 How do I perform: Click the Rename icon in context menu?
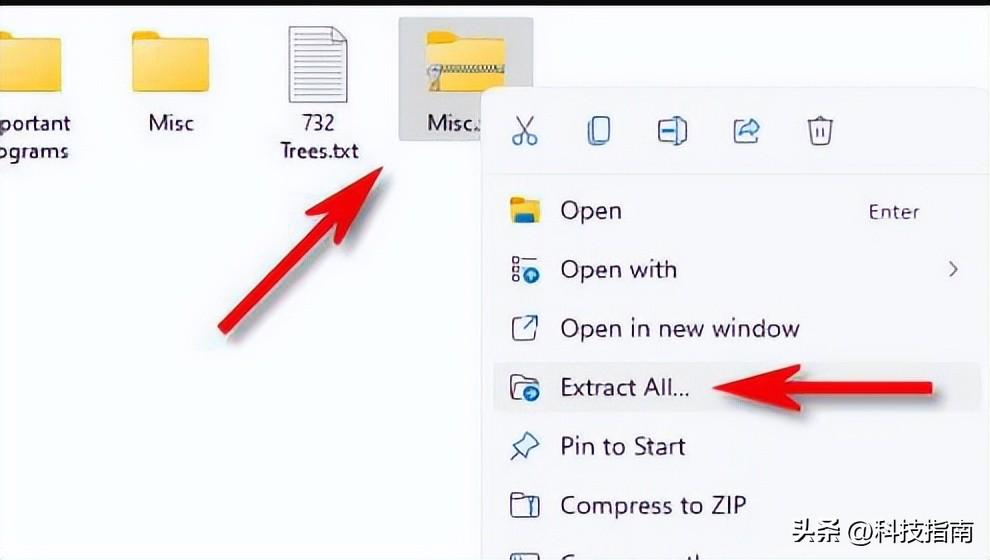coord(672,131)
